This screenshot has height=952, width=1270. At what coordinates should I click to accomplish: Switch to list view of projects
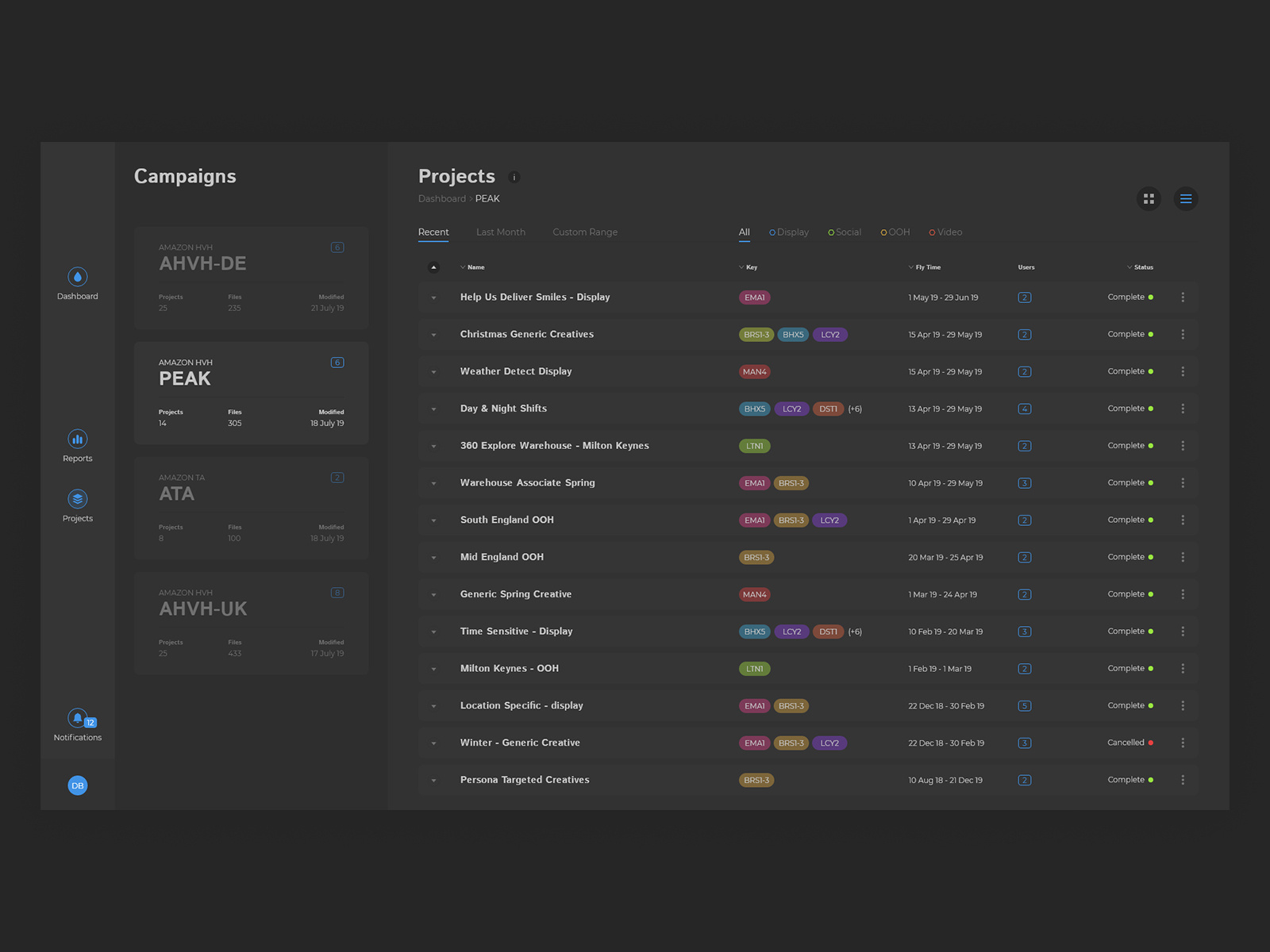click(1185, 198)
